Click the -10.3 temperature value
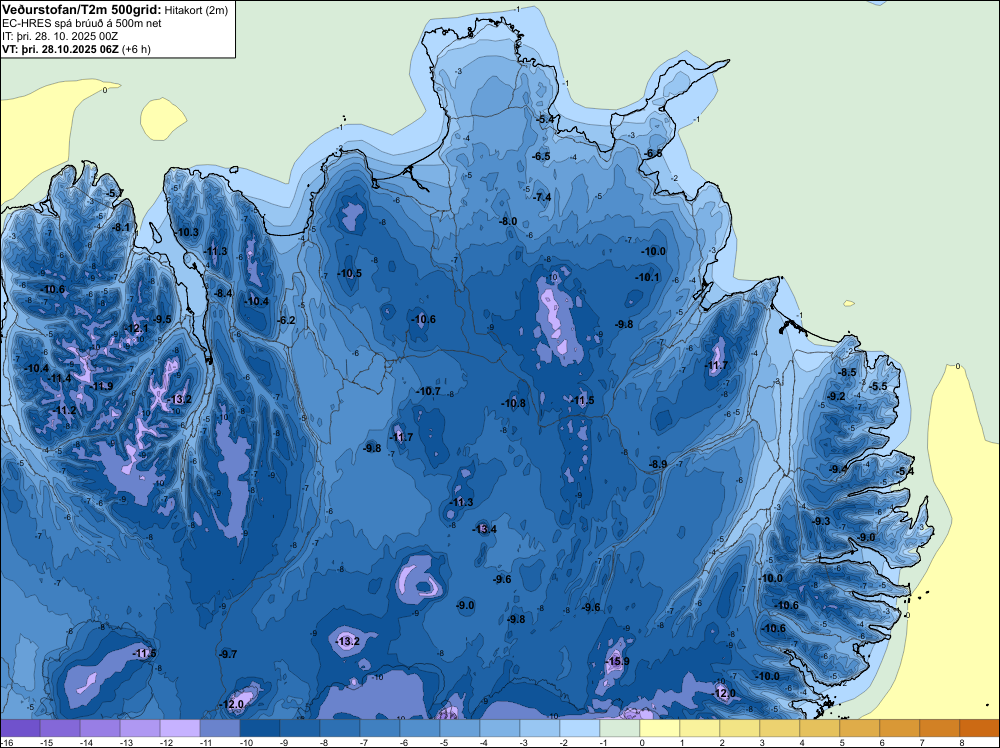Screen dimensions: 1000x748 (x=187, y=232)
